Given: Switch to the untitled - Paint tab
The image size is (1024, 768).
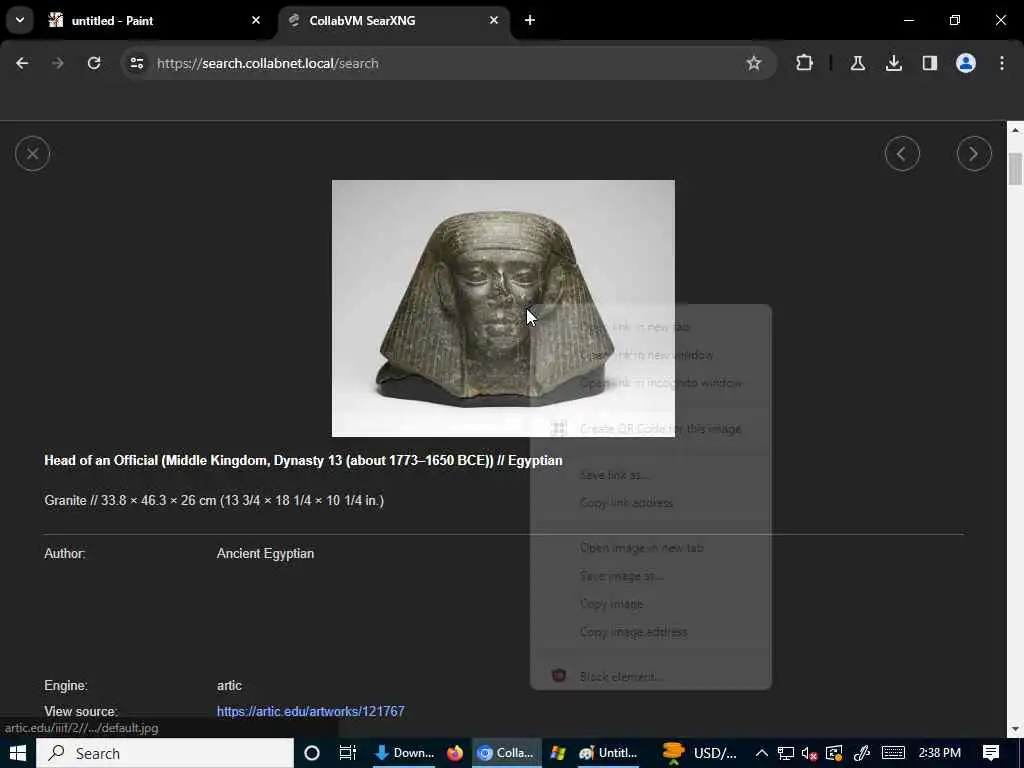Looking at the screenshot, I should coord(153,21).
